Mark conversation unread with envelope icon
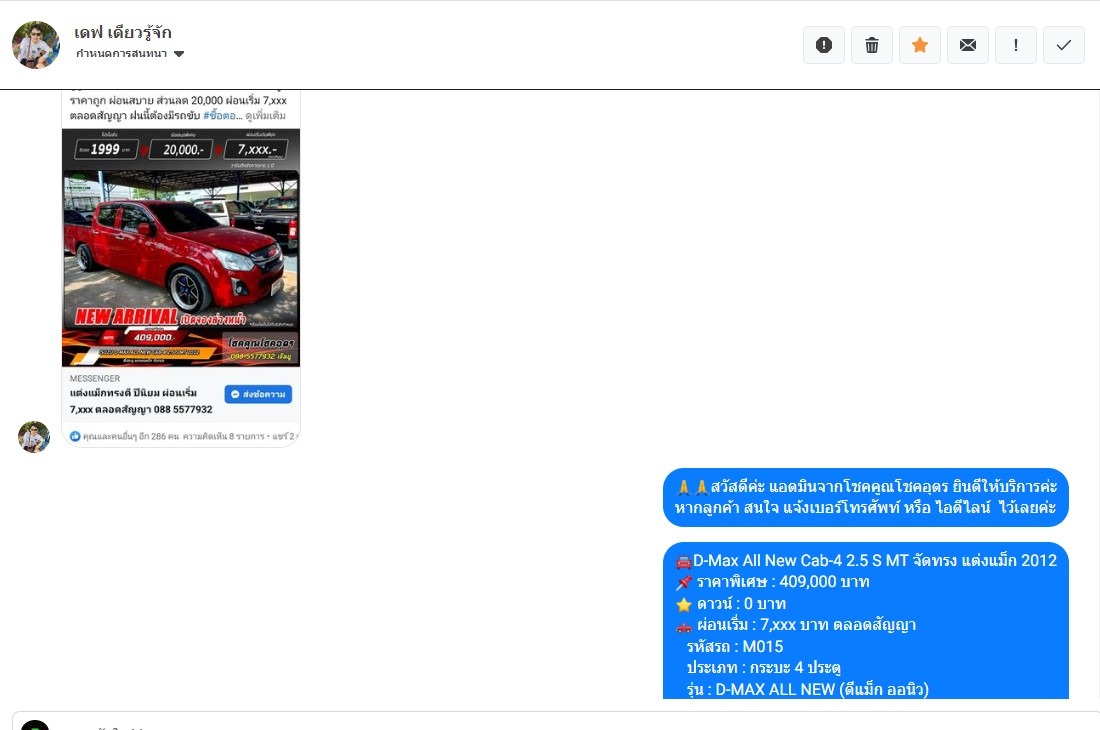Screen dimensions: 1100x730 pos(967,45)
